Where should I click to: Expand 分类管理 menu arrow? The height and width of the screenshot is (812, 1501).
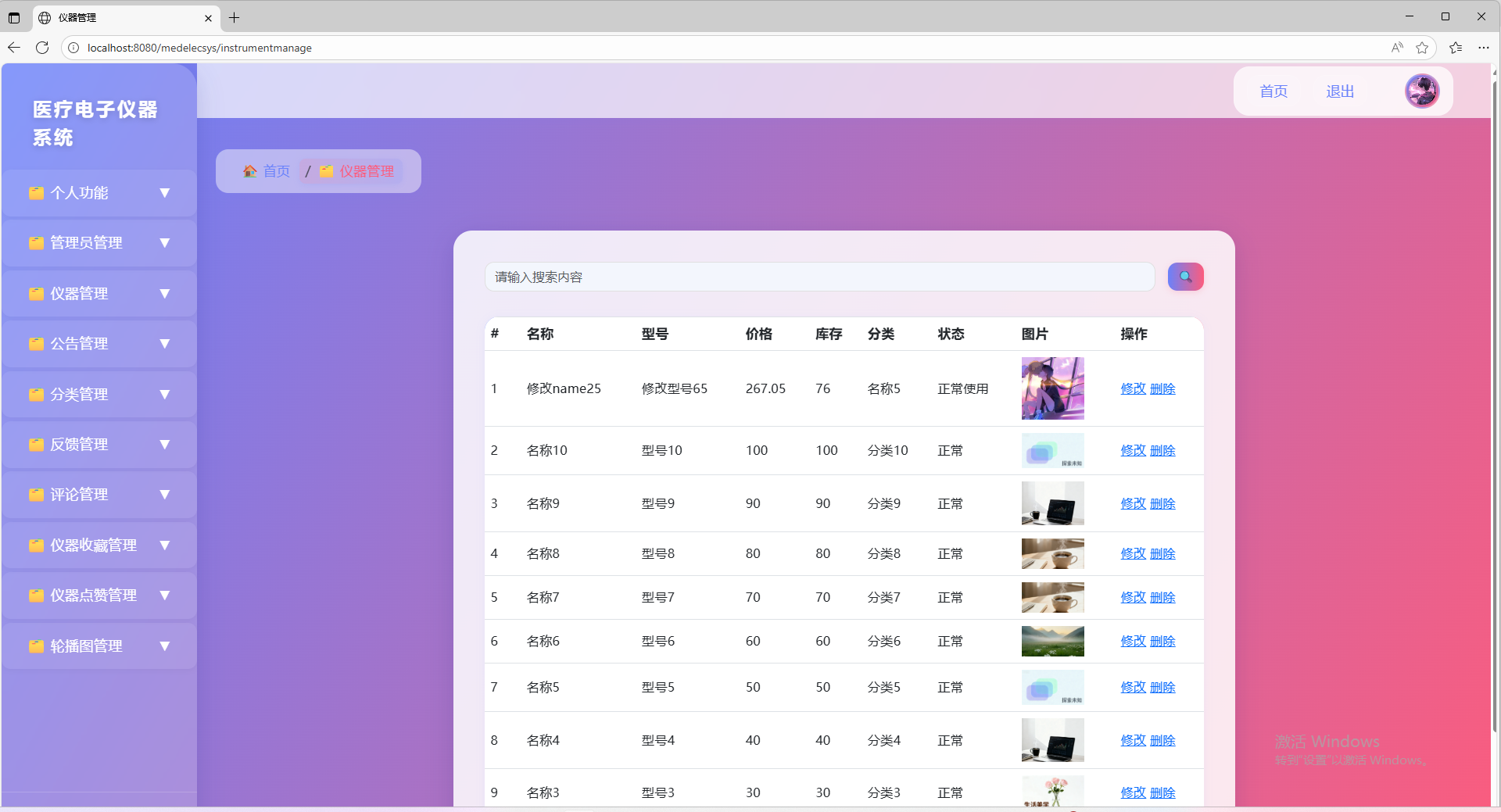[x=164, y=395]
